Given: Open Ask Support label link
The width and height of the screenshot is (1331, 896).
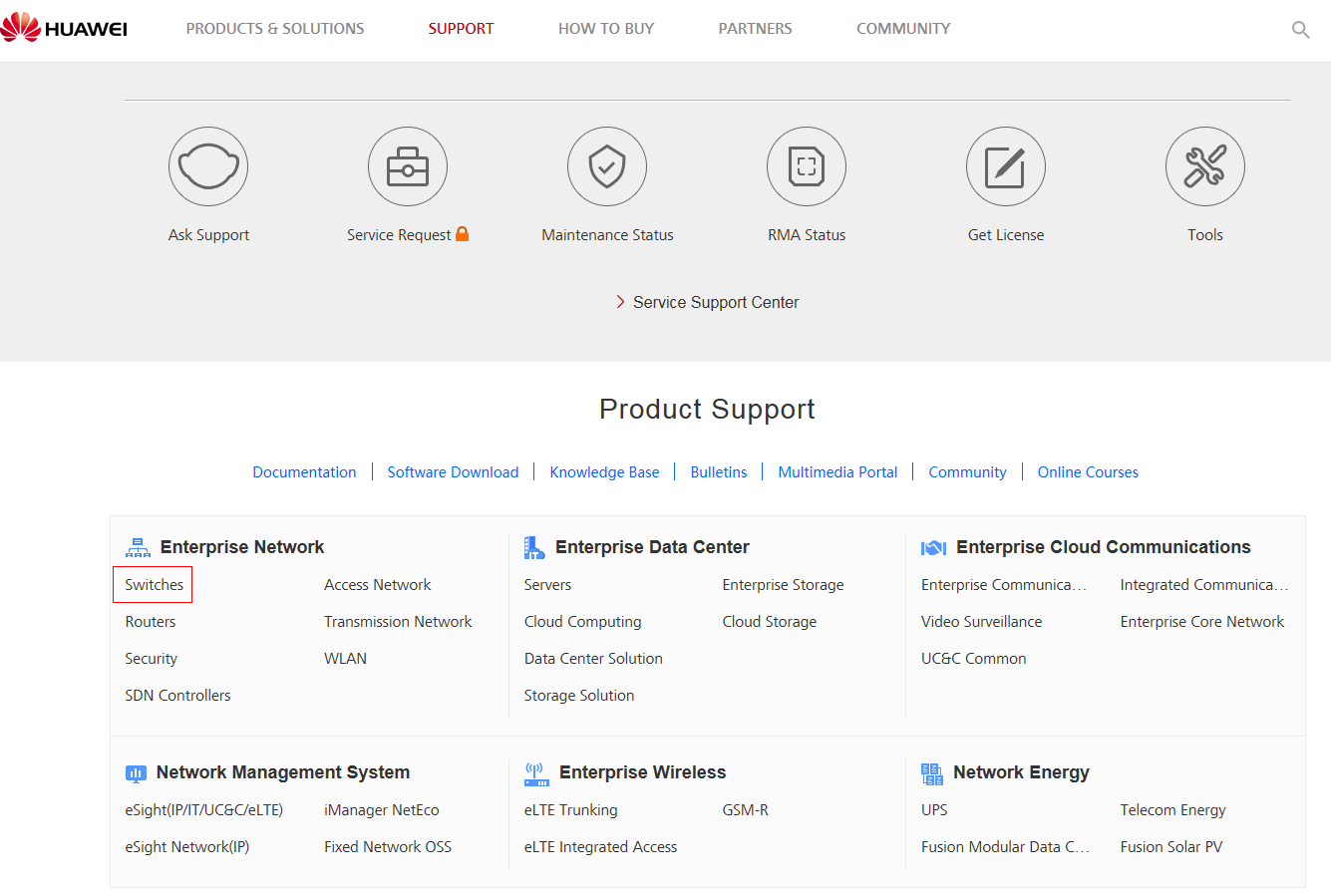Looking at the screenshot, I should (208, 235).
